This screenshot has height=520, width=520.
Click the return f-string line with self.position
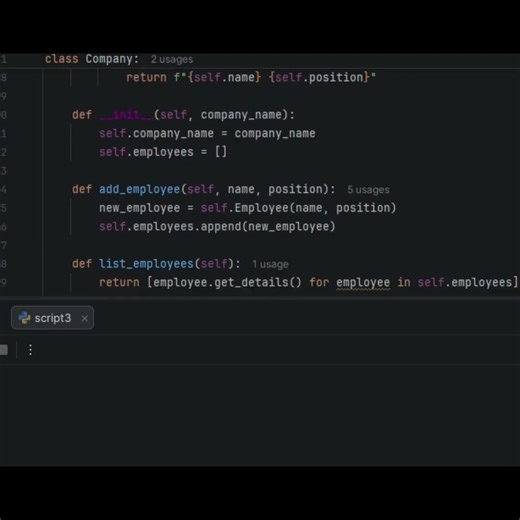click(251, 78)
